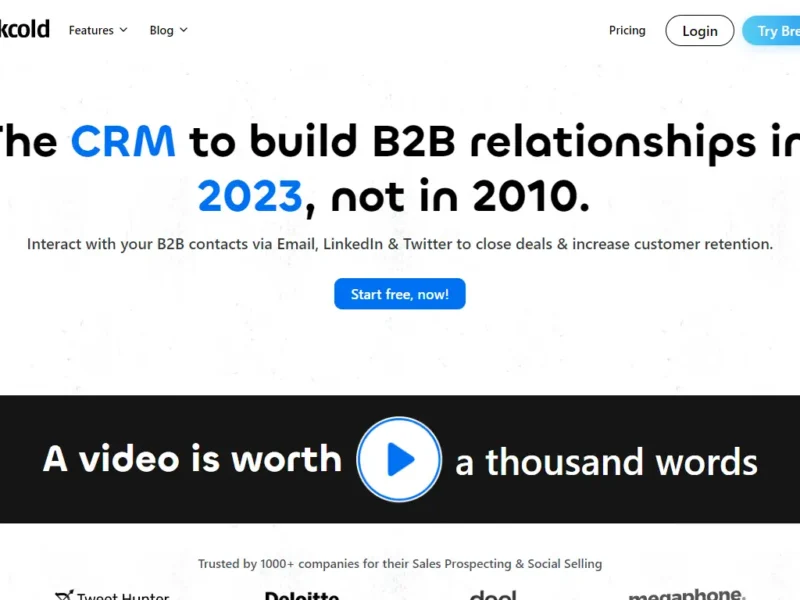Click the Tweet Hunter bird icon
Image resolution: width=800 pixels, height=600 pixels.
click(x=64, y=596)
